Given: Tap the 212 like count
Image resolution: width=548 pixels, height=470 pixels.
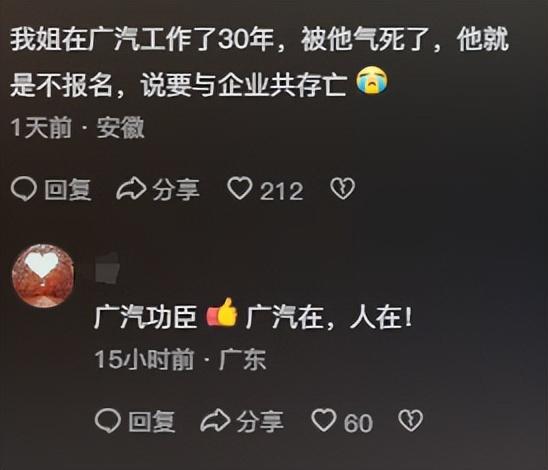Looking at the screenshot, I should click(x=282, y=191).
